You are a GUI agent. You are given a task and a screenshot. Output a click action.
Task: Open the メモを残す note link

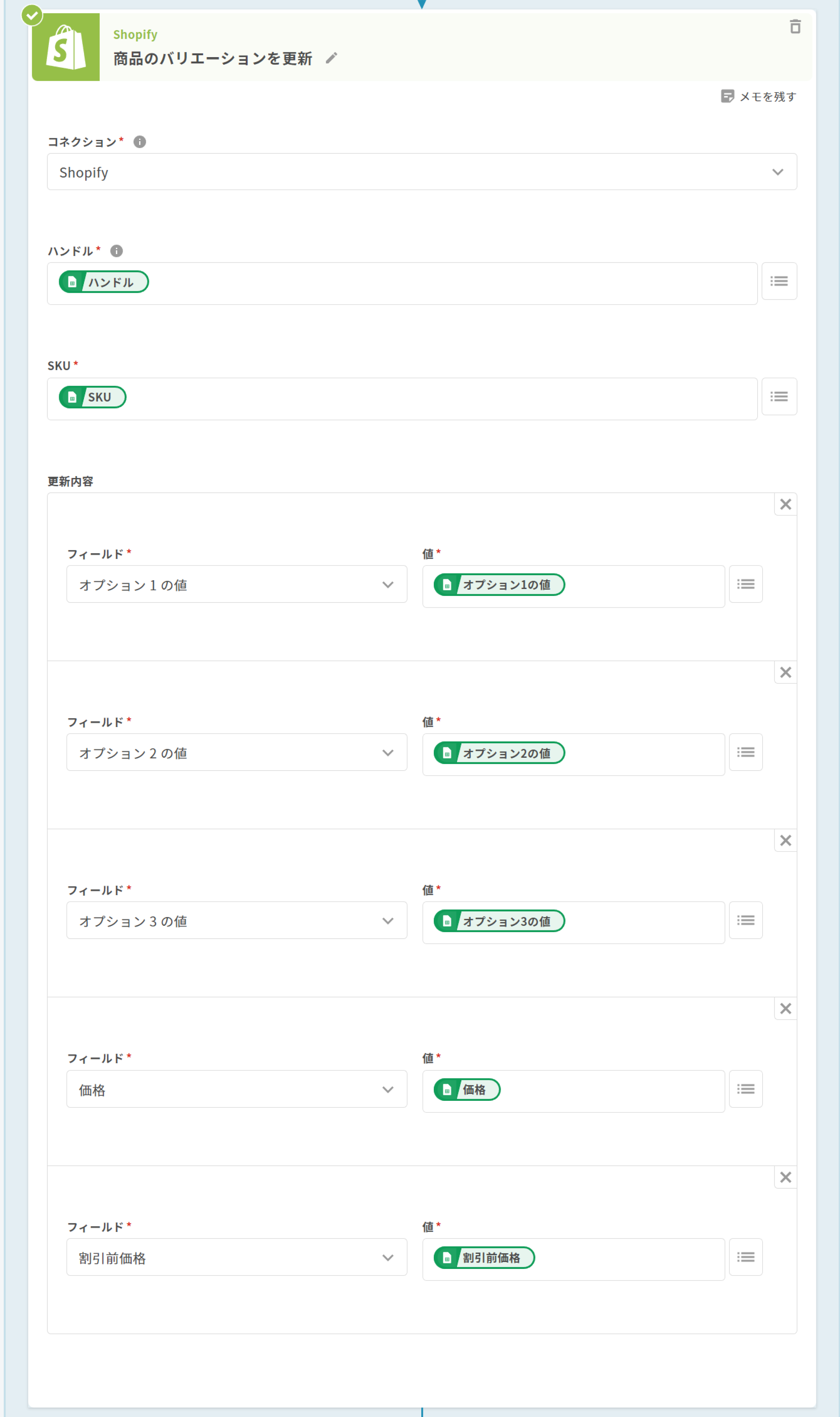[759, 97]
